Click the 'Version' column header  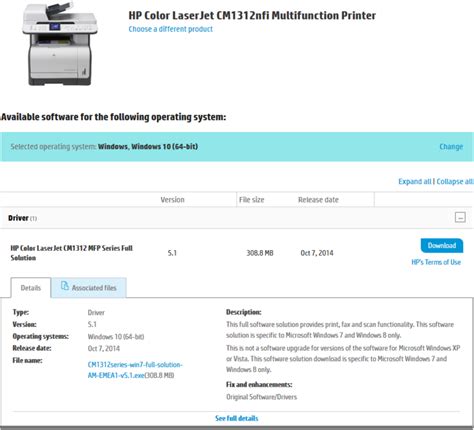pyautogui.click(x=172, y=200)
